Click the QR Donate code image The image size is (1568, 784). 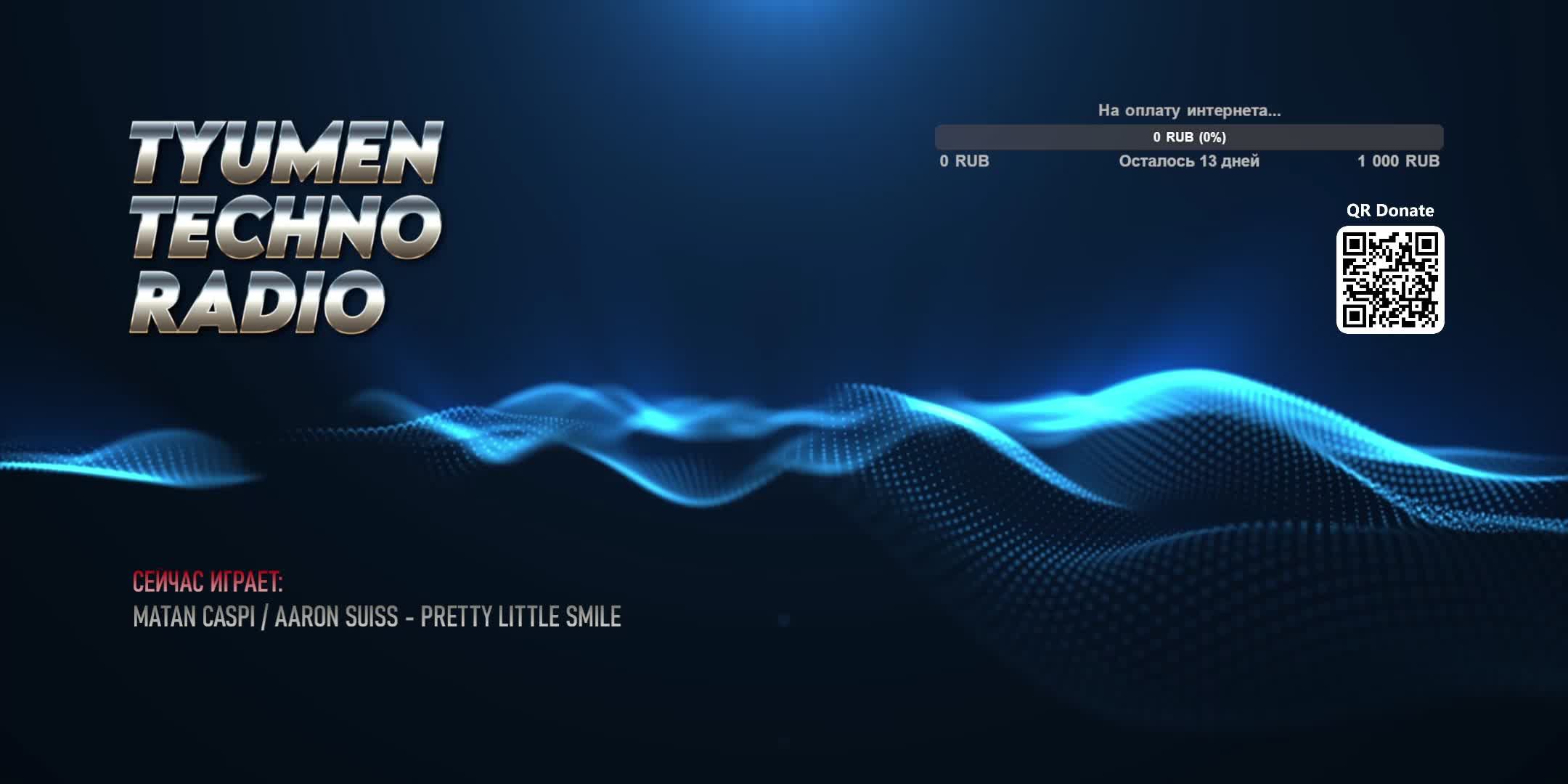(x=1389, y=280)
